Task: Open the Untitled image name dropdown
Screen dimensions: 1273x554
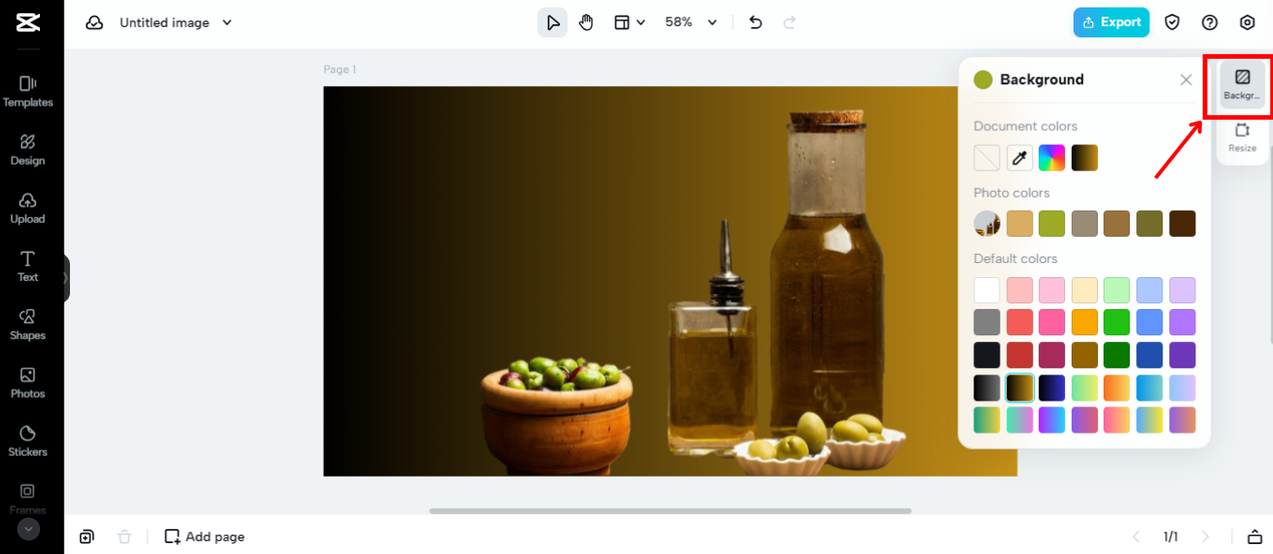Action: (x=175, y=22)
